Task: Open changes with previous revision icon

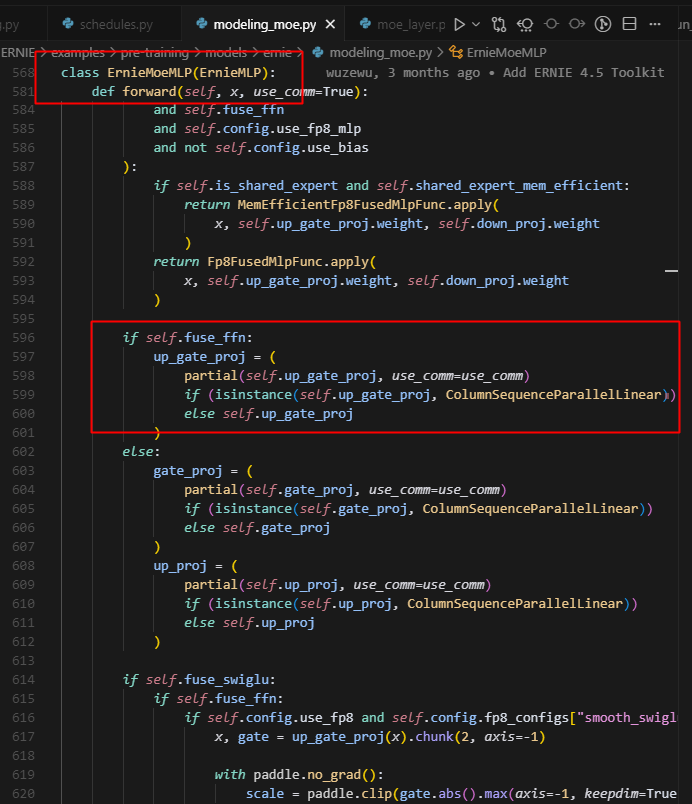Action: click(x=525, y=23)
